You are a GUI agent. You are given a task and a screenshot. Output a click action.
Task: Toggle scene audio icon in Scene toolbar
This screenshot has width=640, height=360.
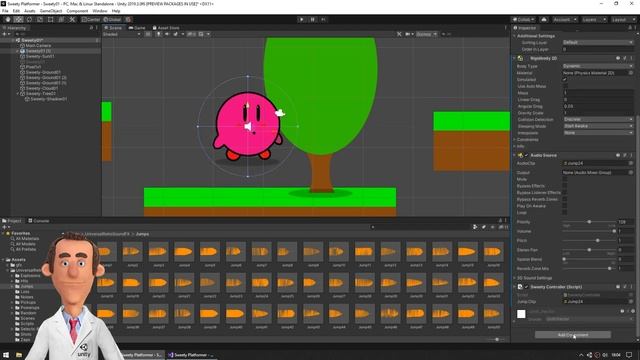click(x=167, y=34)
